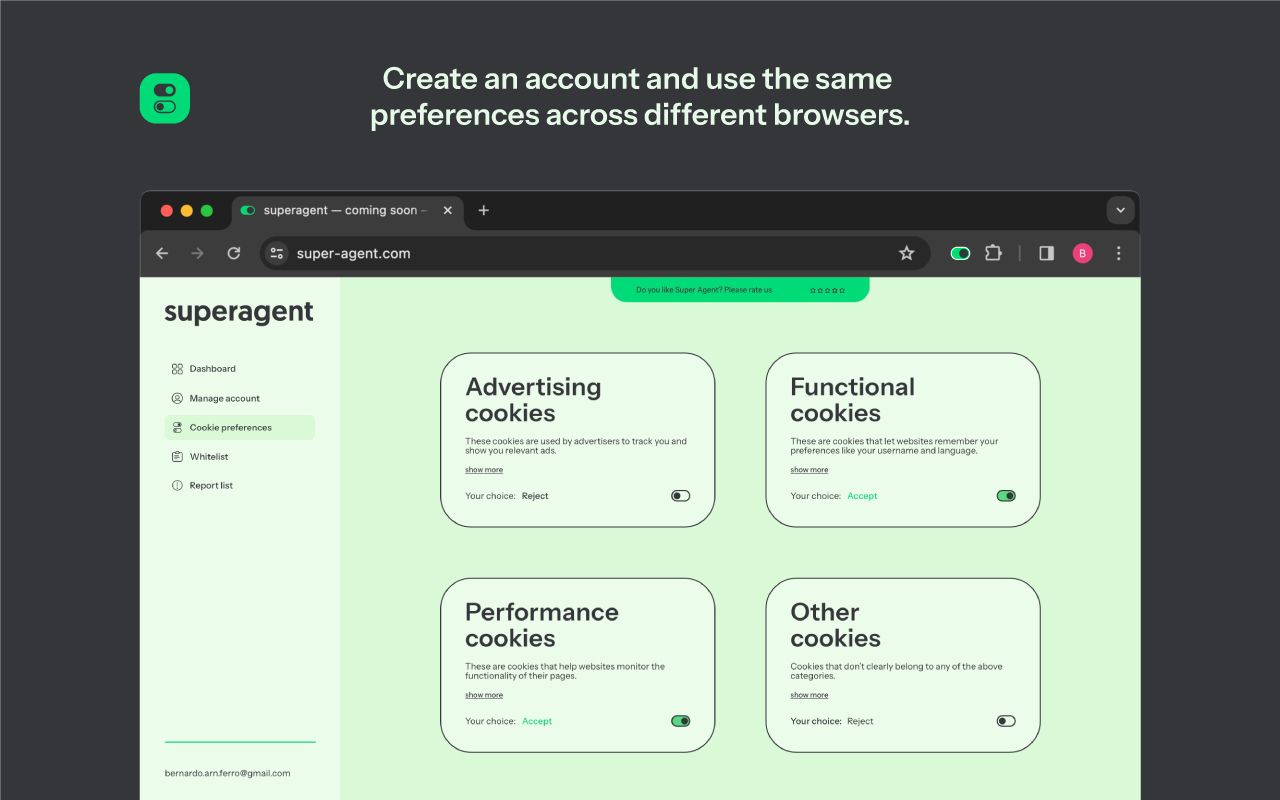Screen dimensions: 1280x800
Task: Open the split-screen sidebar icon in toolbar
Action: [1045, 253]
